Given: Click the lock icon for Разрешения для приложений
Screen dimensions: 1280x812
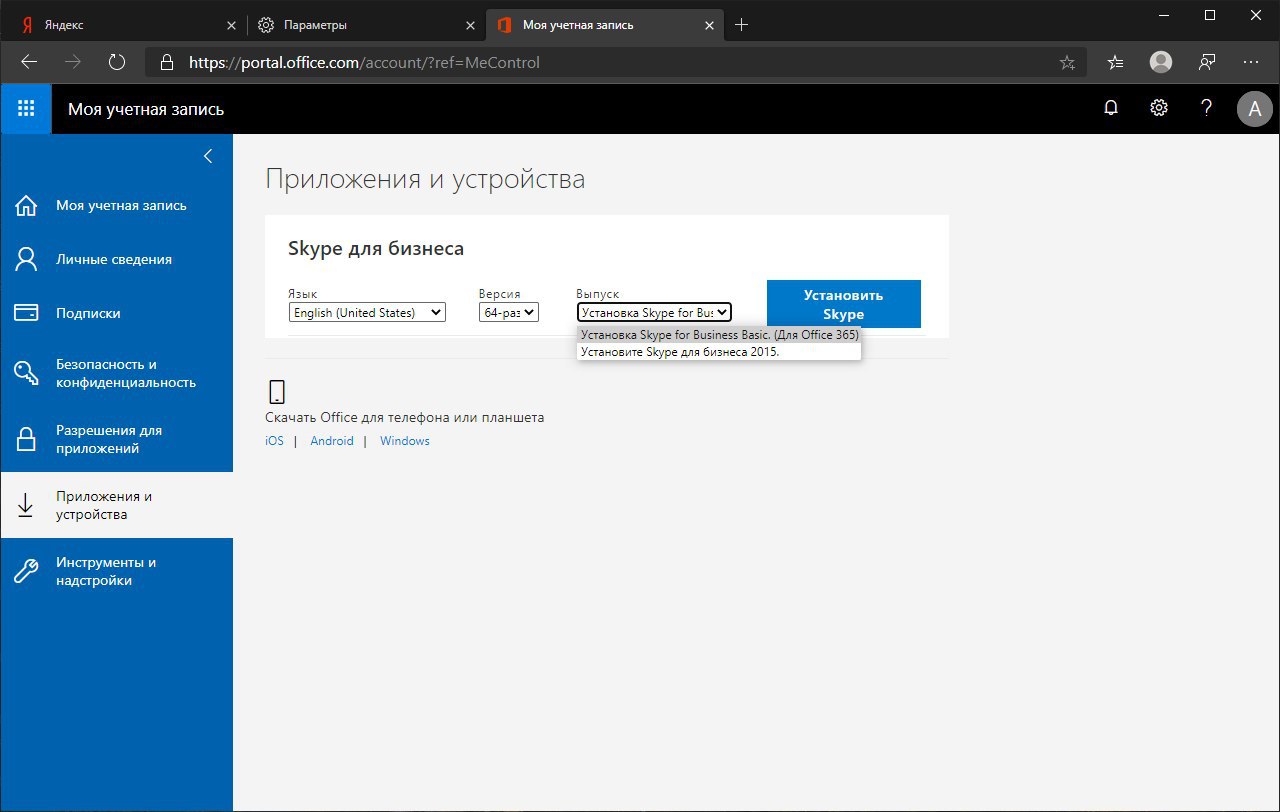Looking at the screenshot, I should (26, 440).
